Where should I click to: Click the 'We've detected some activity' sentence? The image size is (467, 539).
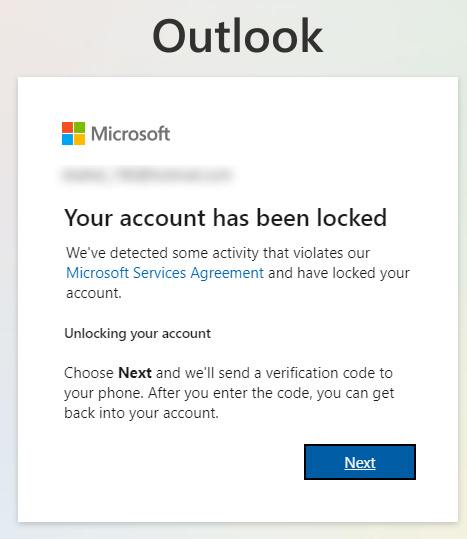point(218,253)
